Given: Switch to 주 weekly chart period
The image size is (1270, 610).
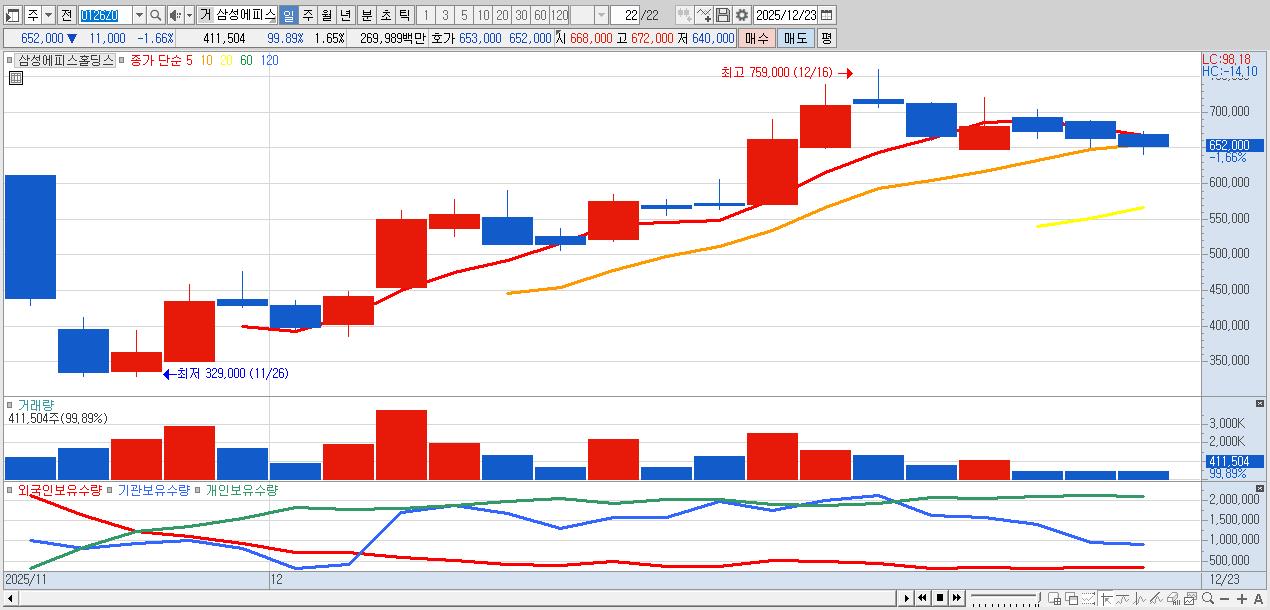Looking at the screenshot, I should tap(307, 15).
